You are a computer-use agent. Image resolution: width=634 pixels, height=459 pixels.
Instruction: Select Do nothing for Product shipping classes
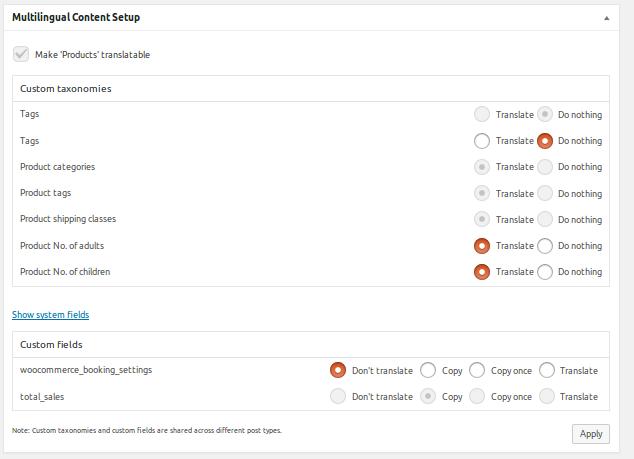(545, 219)
